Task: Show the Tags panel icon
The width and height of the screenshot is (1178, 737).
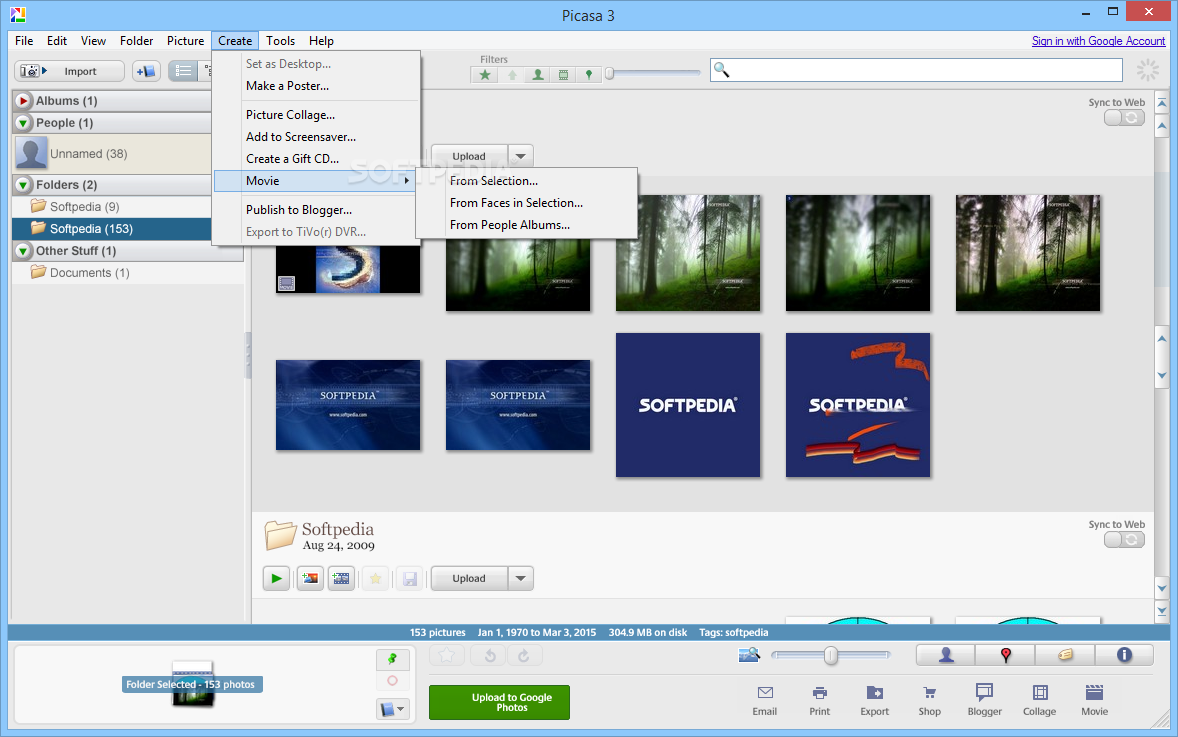Action: 1065,655
